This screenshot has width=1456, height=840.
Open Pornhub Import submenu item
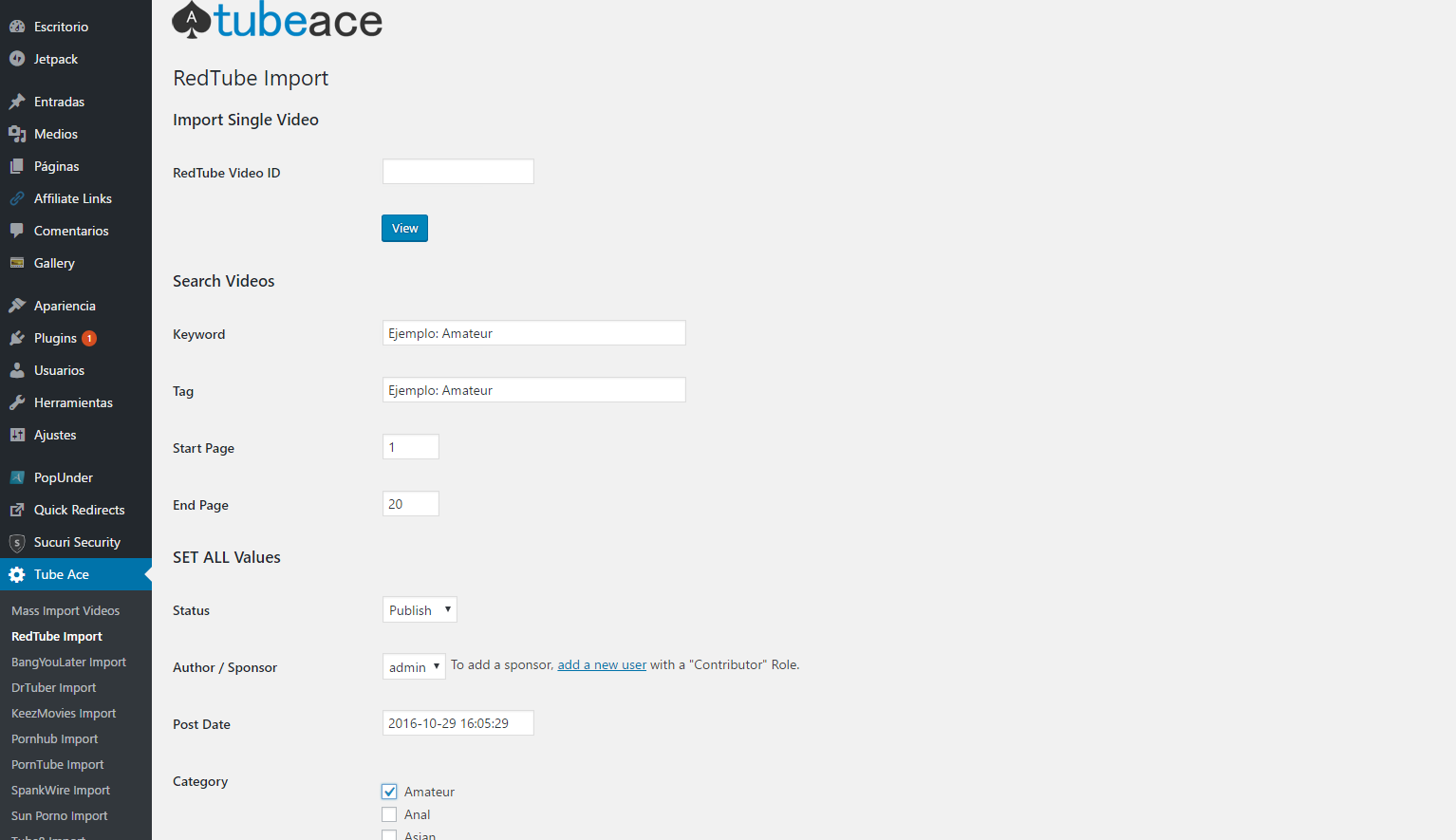pyautogui.click(x=55, y=738)
